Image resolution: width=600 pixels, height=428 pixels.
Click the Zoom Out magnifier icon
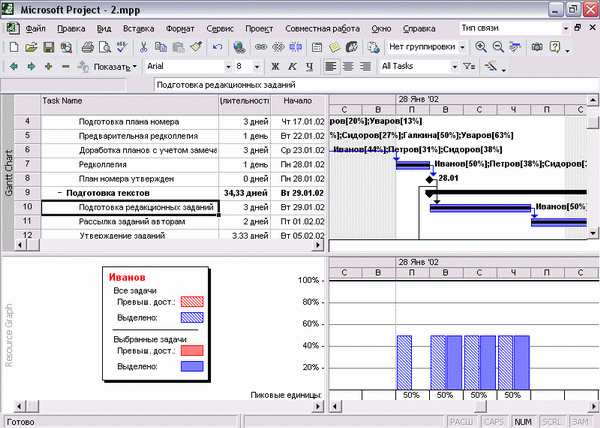tap(498, 47)
